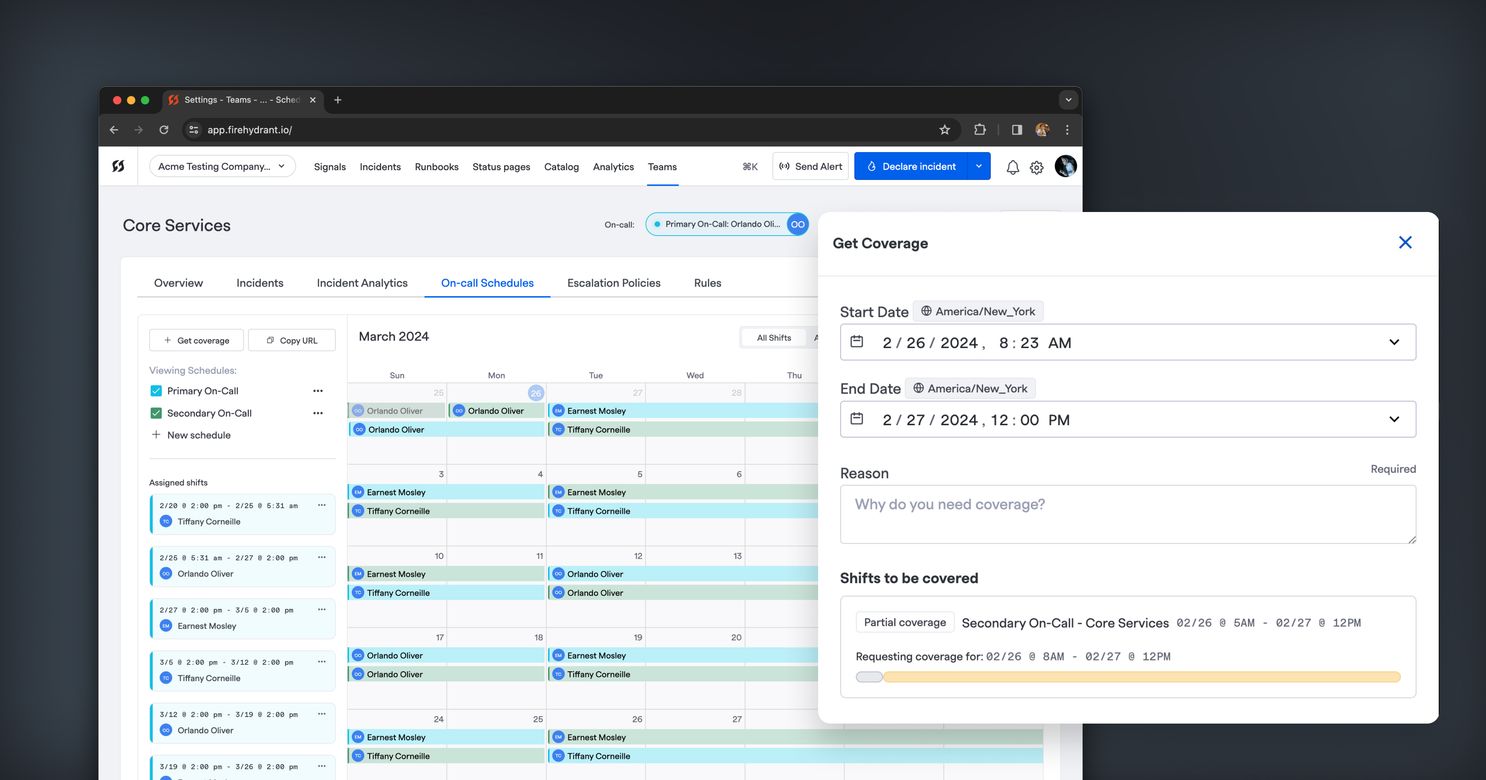Click the Copy URL button
This screenshot has height=780, width=1486.
(292, 340)
